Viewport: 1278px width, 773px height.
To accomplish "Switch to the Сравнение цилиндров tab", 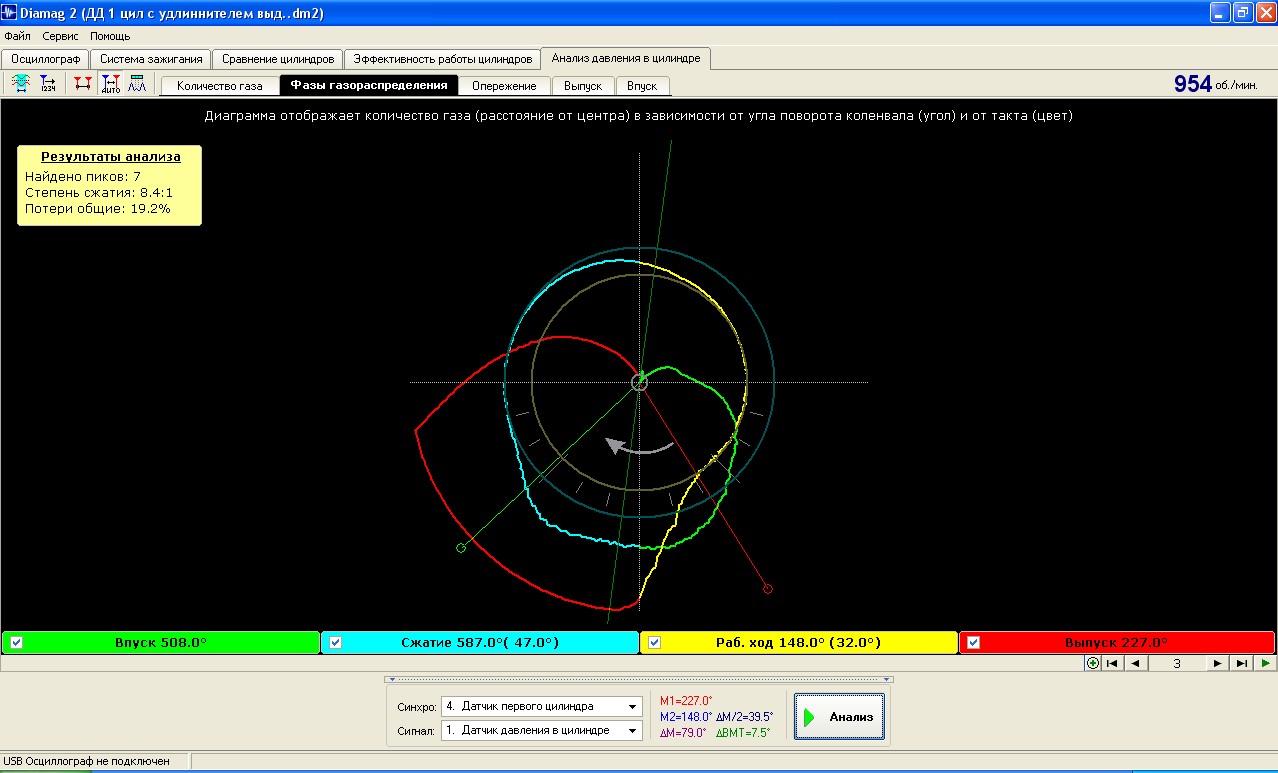I will [x=278, y=59].
